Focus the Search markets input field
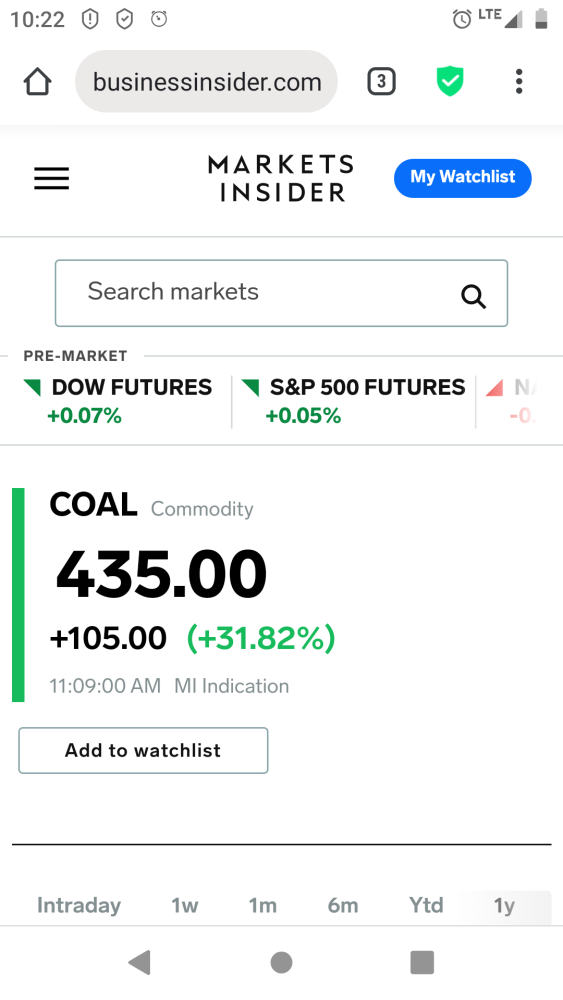 click(x=281, y=293)
